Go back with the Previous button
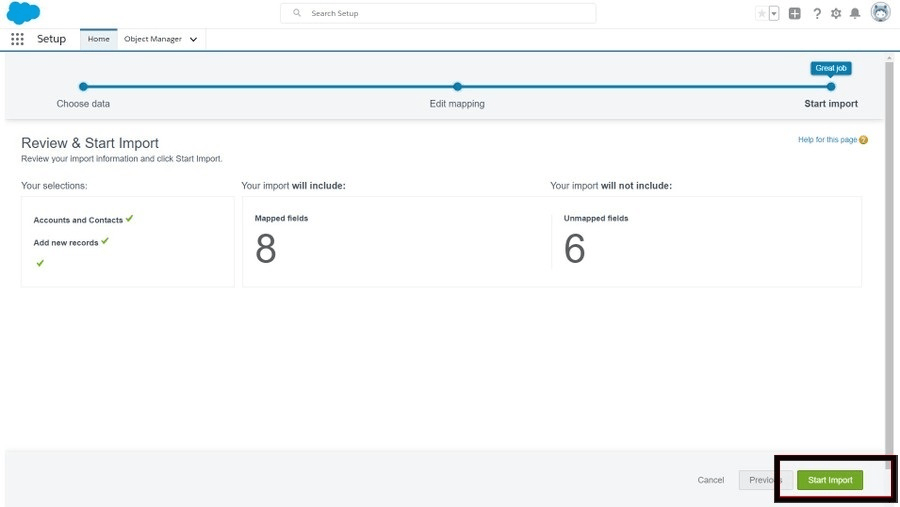Image resolution: width=900 pixels, height=507 pixels. point(766,480)
